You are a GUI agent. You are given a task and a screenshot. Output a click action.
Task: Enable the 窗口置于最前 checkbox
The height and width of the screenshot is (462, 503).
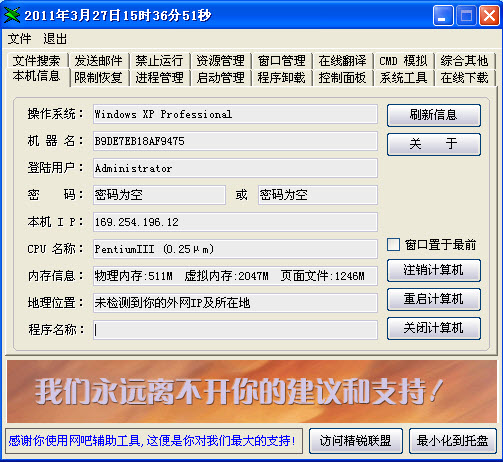(393, 245)
